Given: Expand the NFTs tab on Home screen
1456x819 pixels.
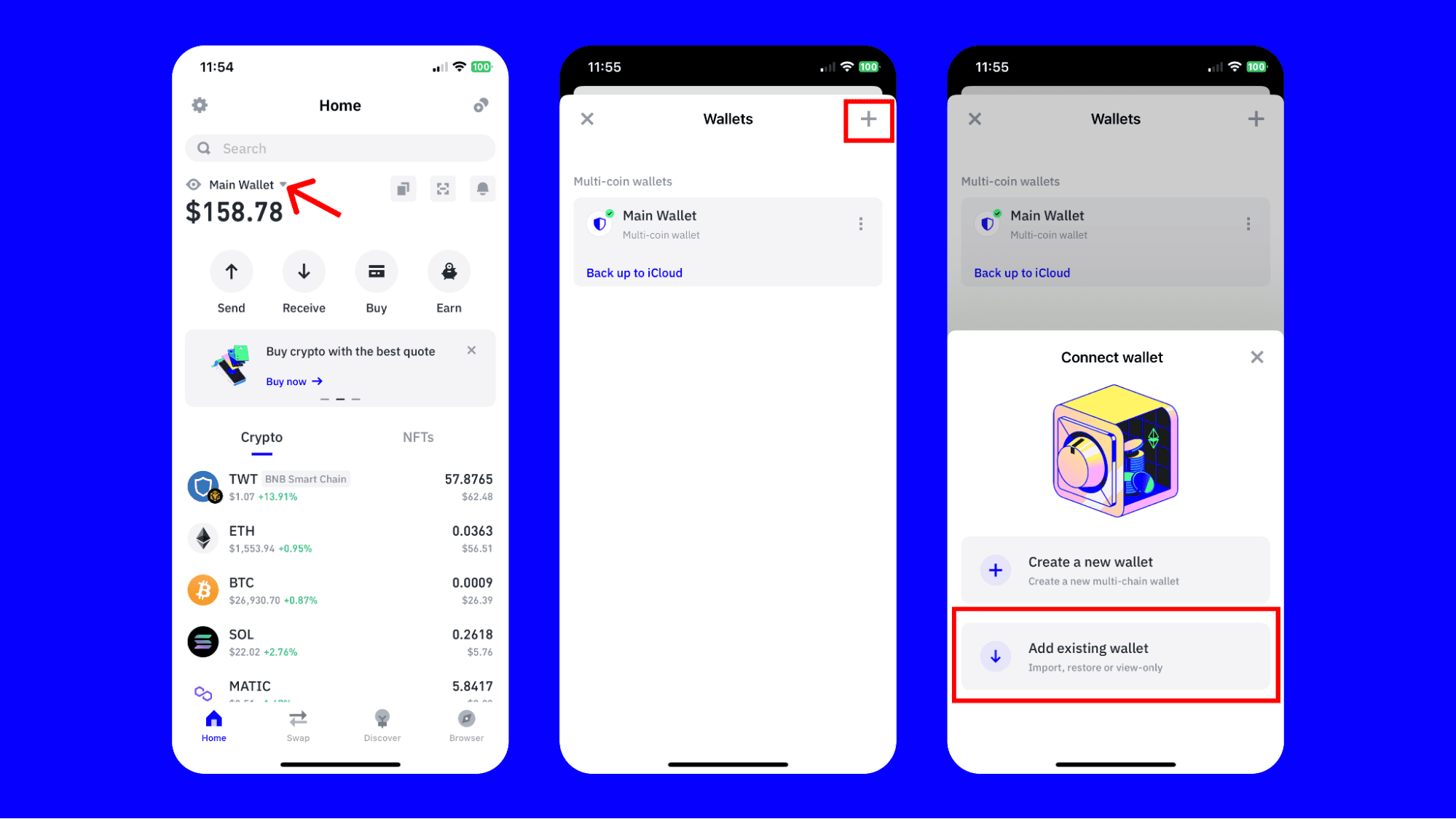Looking at the screenshot, I should tap(417, 437).
